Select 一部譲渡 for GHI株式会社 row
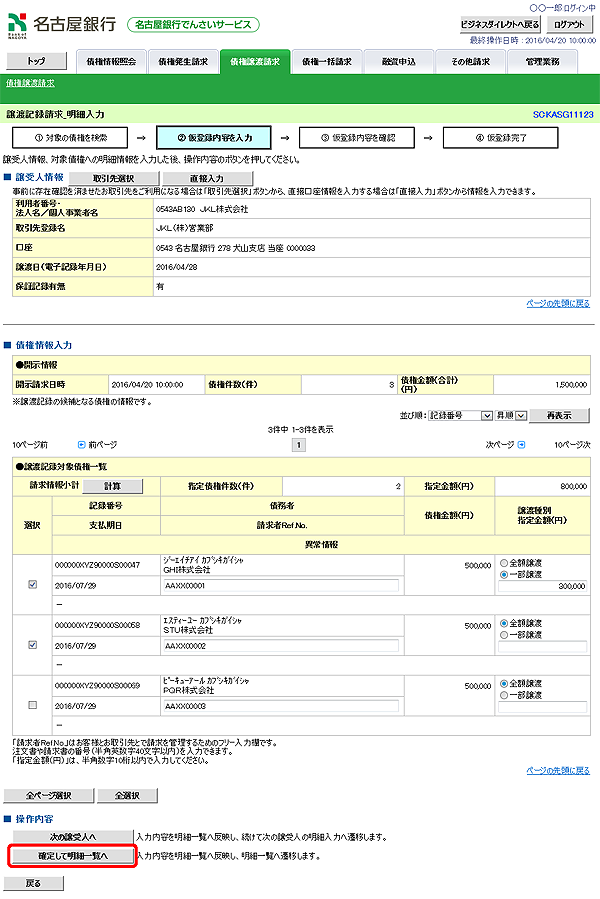Screen dimensions: 600x899 tap(504, 574)
